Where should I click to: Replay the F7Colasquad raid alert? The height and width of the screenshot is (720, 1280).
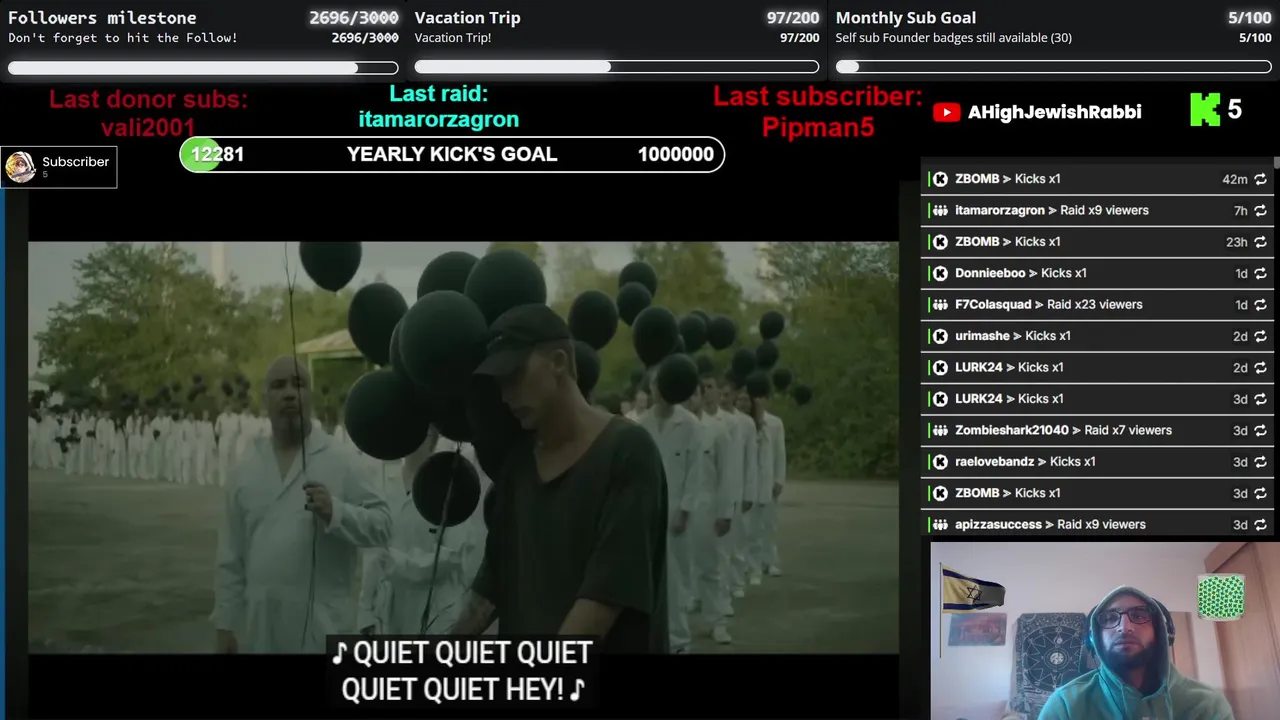(1260, 305)
